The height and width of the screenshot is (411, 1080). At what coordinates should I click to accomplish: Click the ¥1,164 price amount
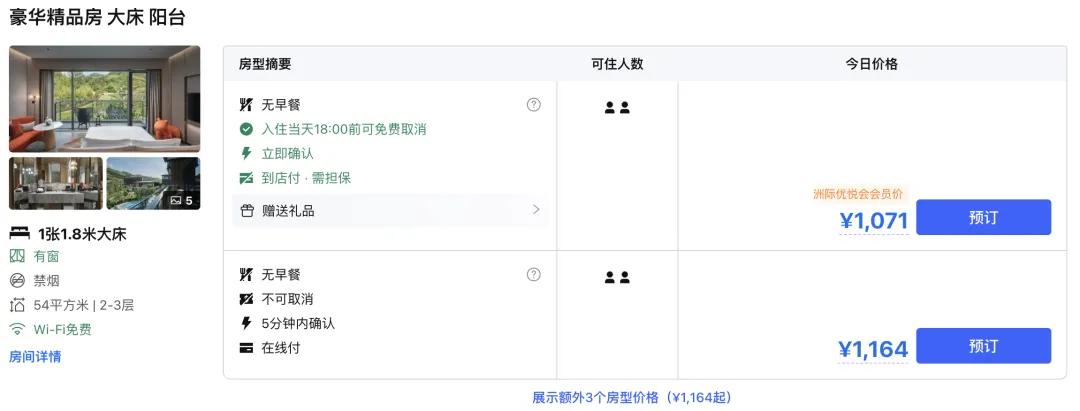point(873,349)
